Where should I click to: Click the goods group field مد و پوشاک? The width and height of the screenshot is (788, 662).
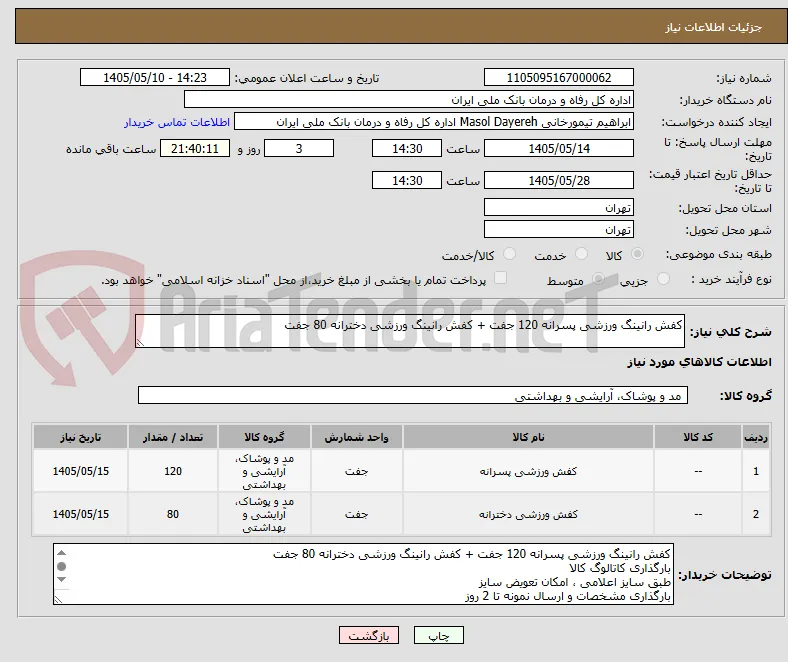(413, 396)
